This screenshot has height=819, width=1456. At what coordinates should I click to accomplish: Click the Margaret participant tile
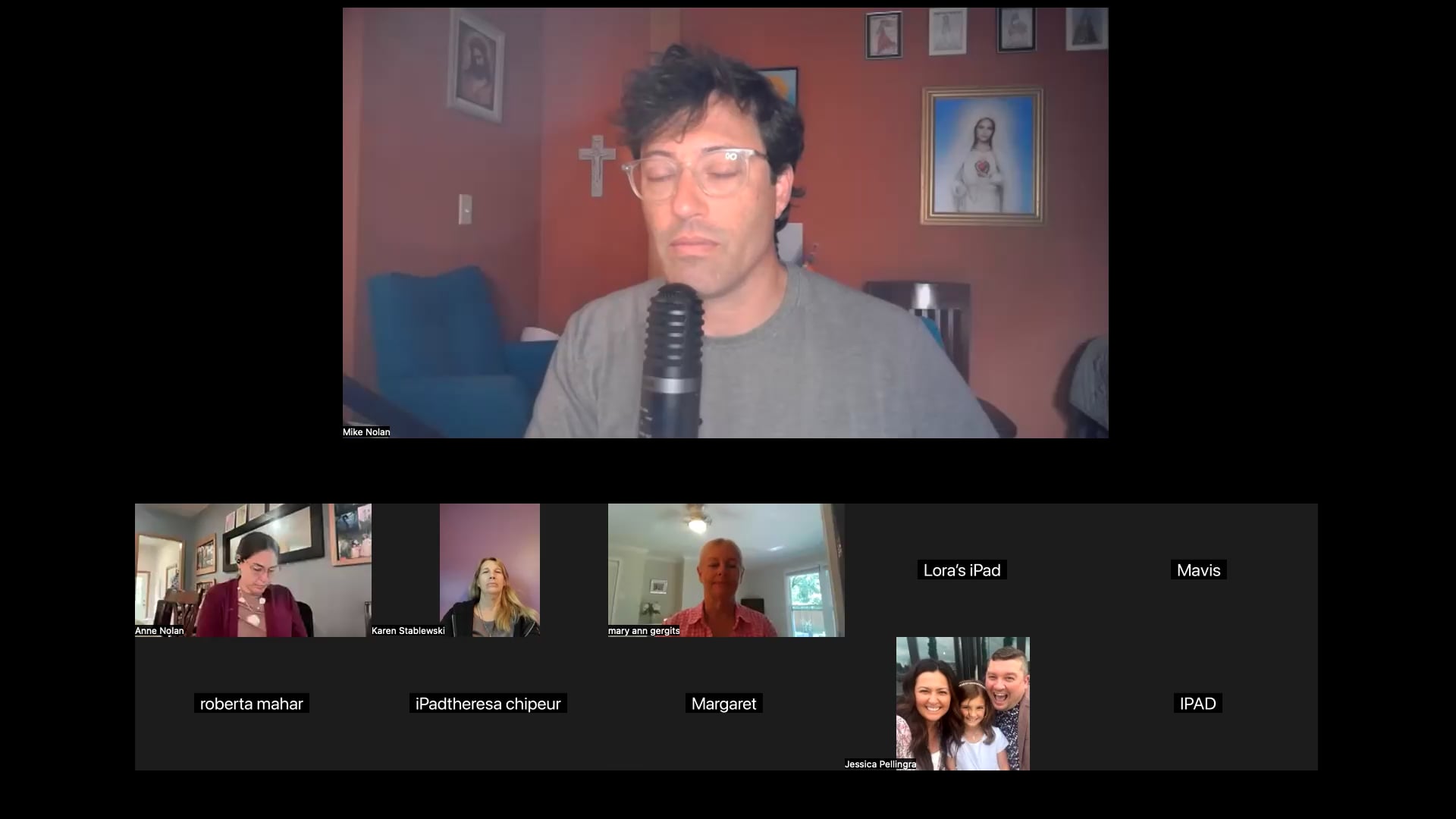[x=723, y=704]
